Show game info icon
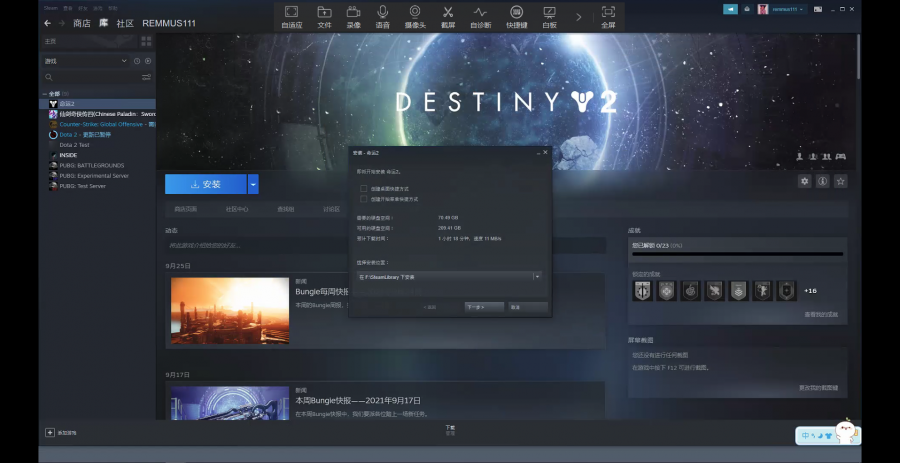Image resolution: width=900 pixels, height=463 pixels. 823,181
